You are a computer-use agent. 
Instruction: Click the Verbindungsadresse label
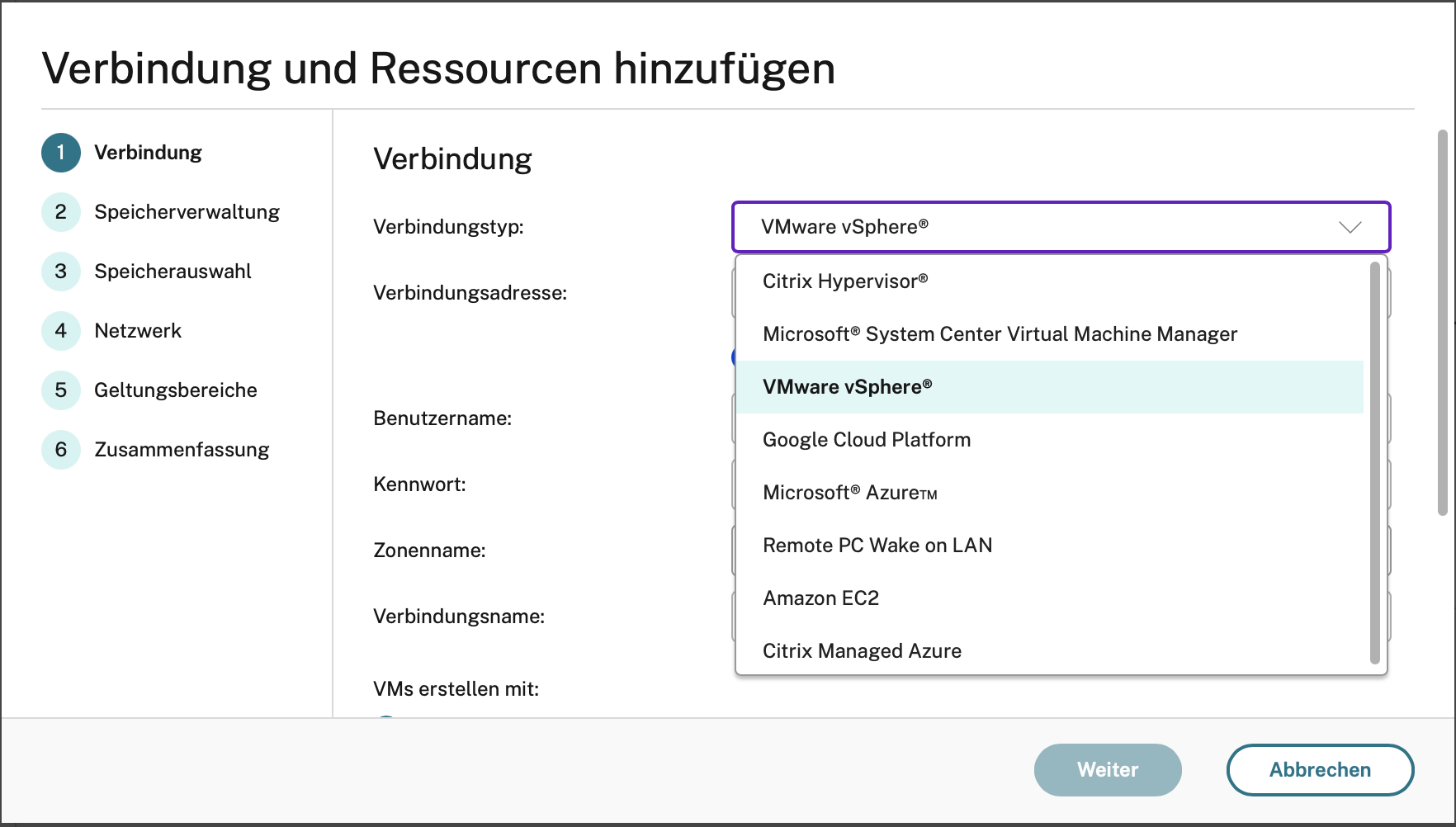(470, 293)
